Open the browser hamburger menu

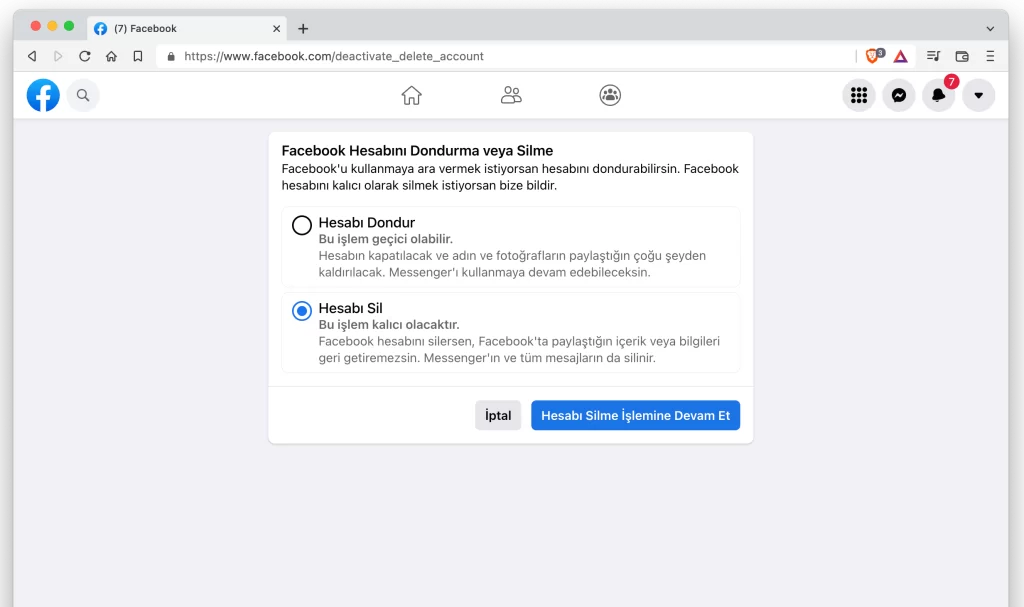point(990,56)
